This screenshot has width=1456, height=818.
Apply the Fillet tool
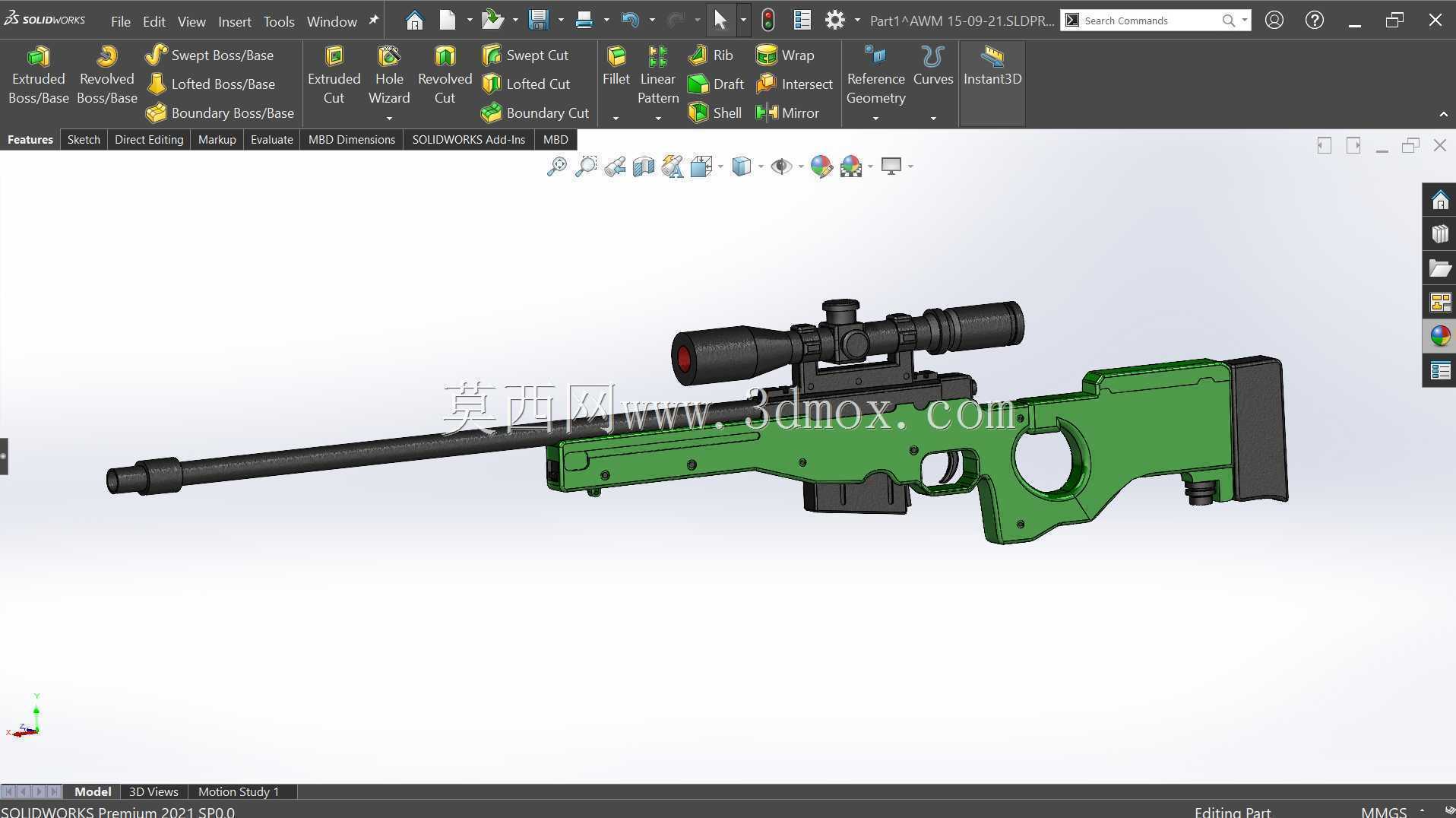click(x=616, y=65)
